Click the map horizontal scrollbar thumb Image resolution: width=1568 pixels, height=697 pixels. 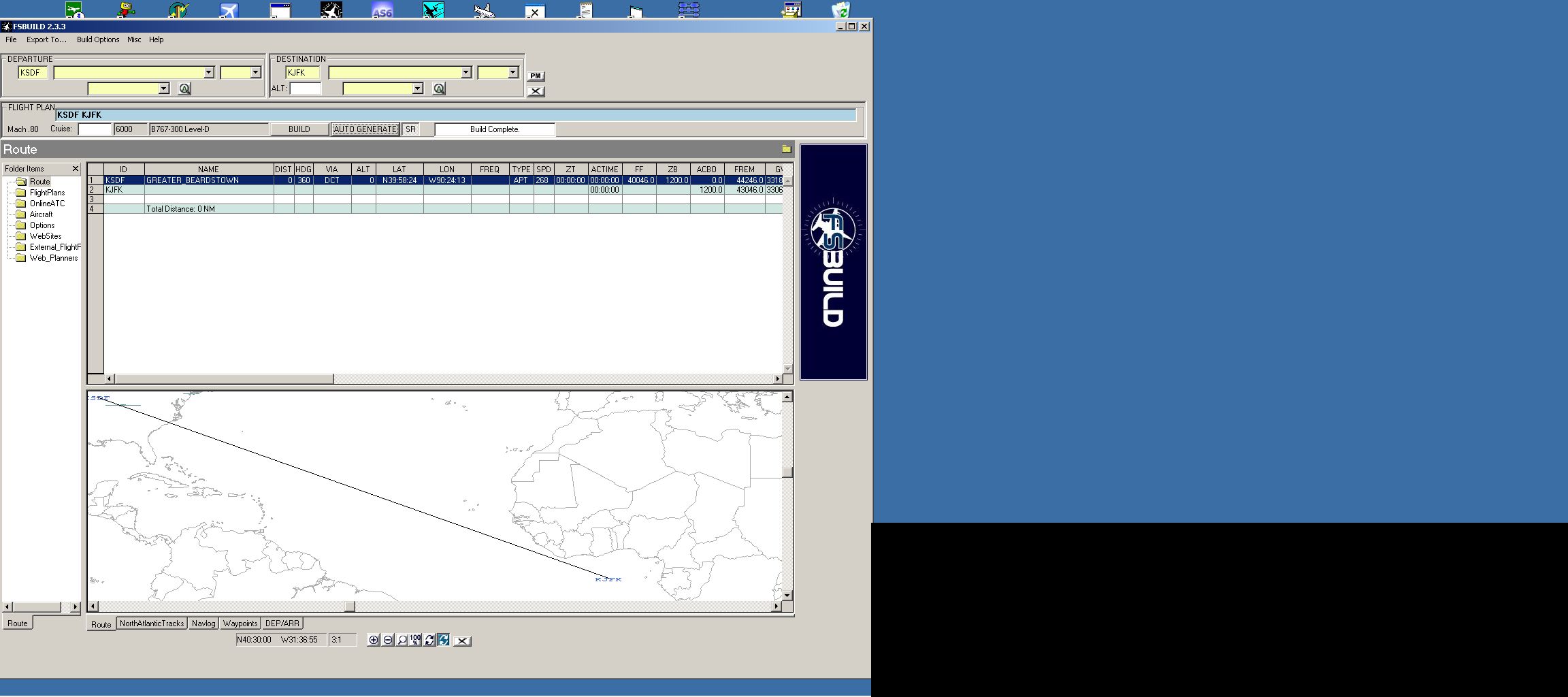pos(350,606)
